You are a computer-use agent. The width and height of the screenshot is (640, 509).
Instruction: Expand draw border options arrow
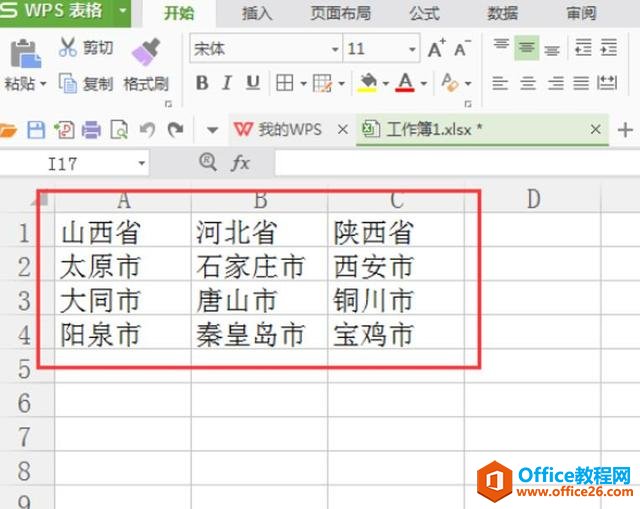pos(342,84)
